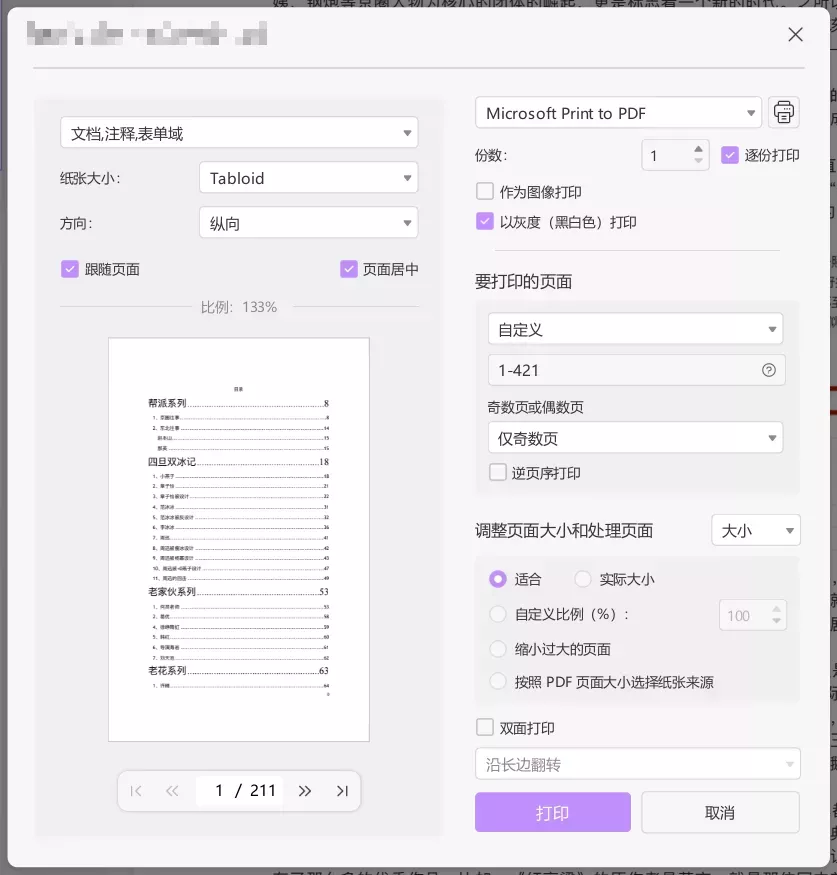Click 奇数页或偶数页 label
The image size is (837, 875).
click(535, 407)
